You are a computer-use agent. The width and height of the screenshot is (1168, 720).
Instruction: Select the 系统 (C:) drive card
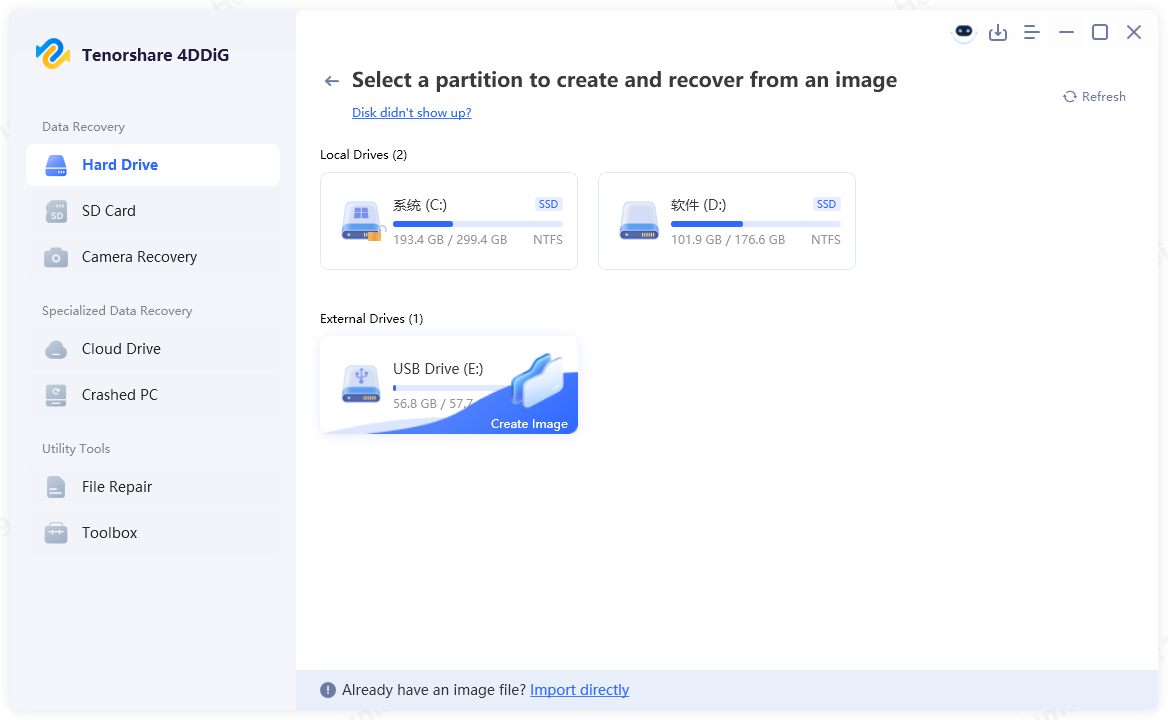point(448,220)
